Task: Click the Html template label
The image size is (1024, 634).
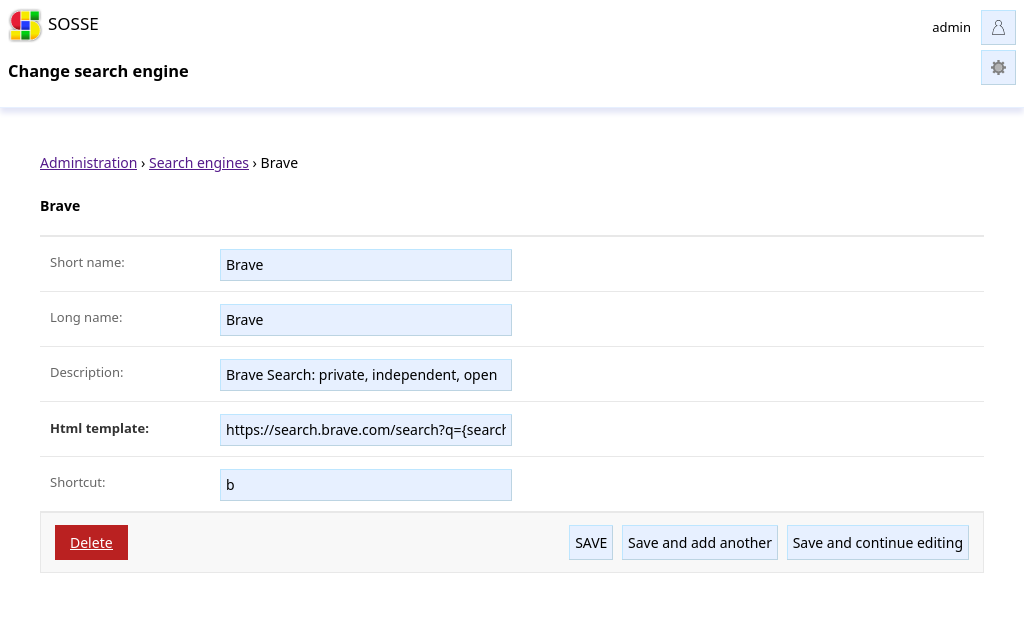Action: (99, 428)
